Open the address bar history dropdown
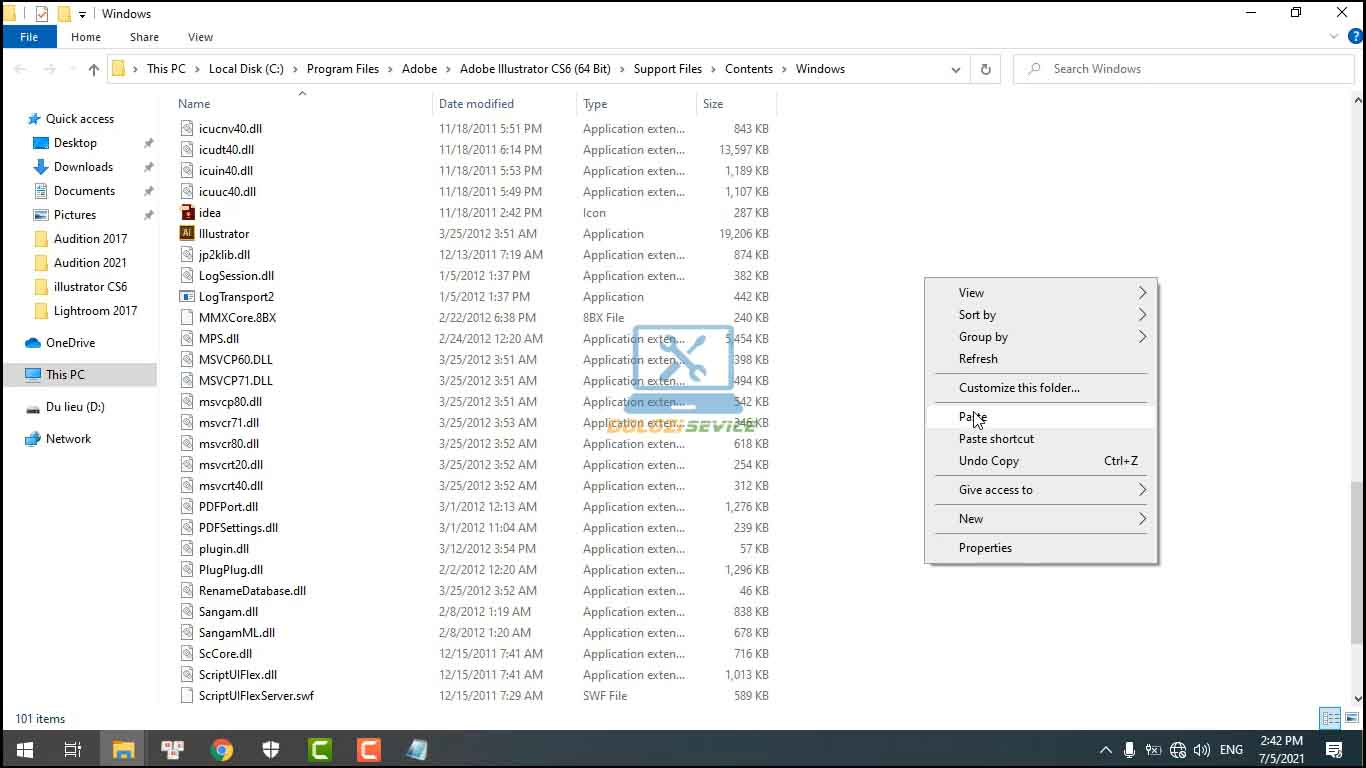This screenshot has width=1366, height=768. (x=955, y=69)
